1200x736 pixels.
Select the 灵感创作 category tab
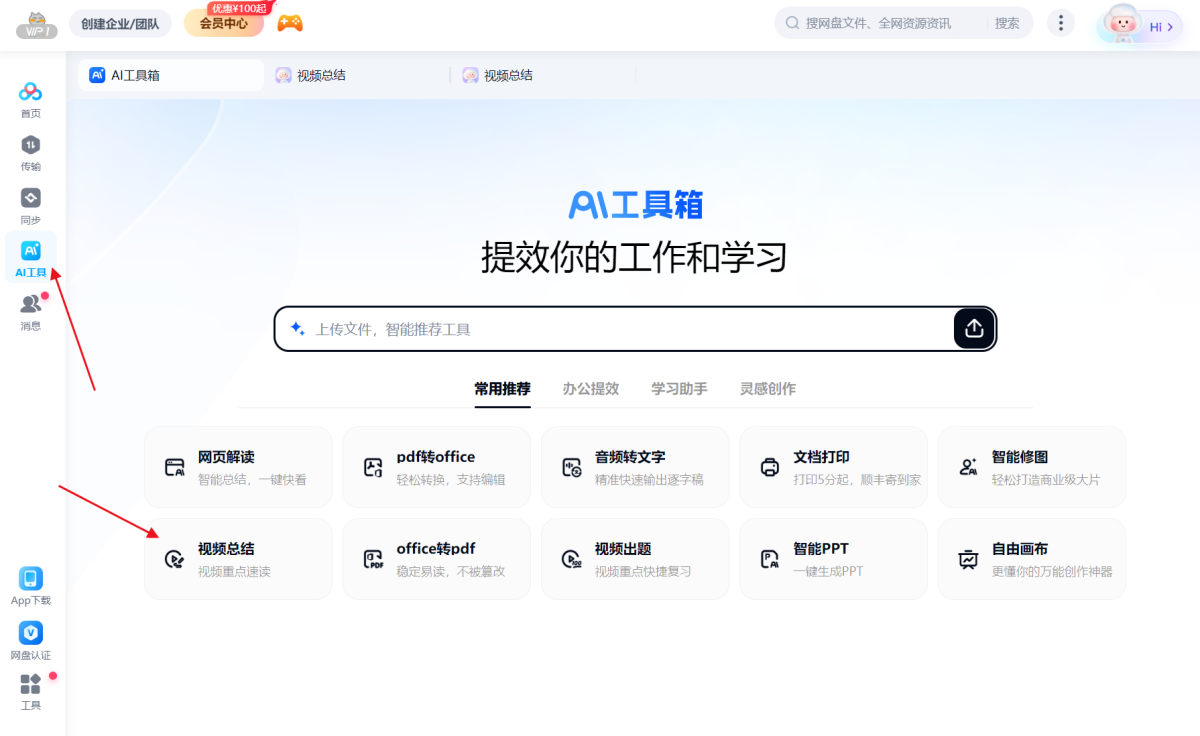click(768, 389)
